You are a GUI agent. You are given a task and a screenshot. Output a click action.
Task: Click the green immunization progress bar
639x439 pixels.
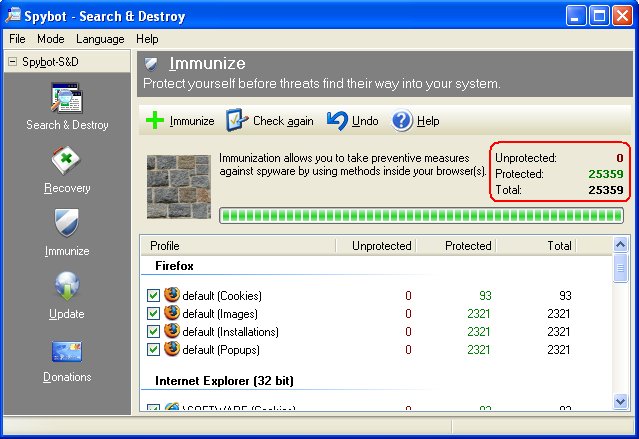(421, 215)
